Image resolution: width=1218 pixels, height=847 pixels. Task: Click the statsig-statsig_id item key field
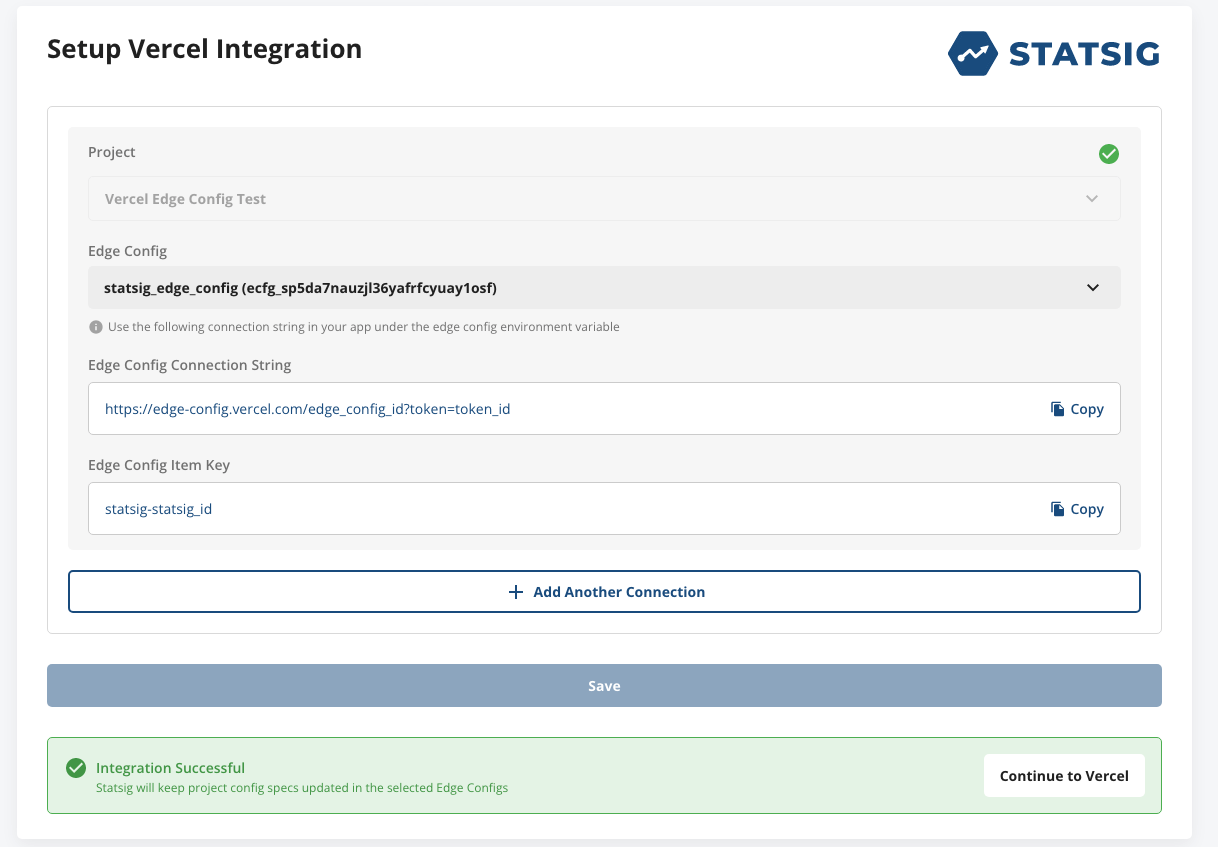click(x=604, y=509)
